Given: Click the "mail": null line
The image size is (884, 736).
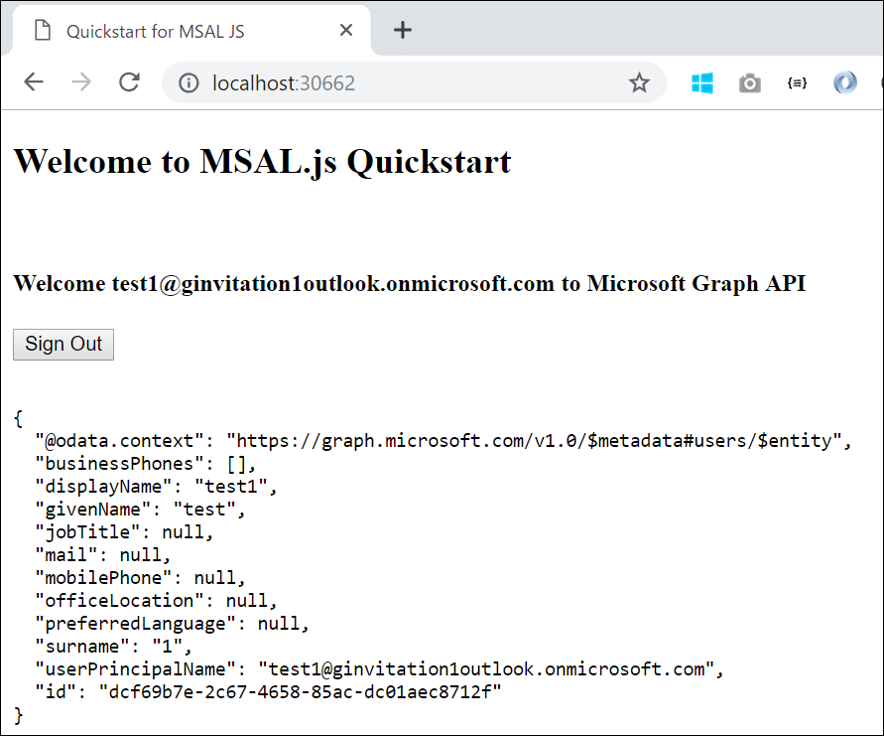Looking at the screenshot, I should (x=103, y=555).
